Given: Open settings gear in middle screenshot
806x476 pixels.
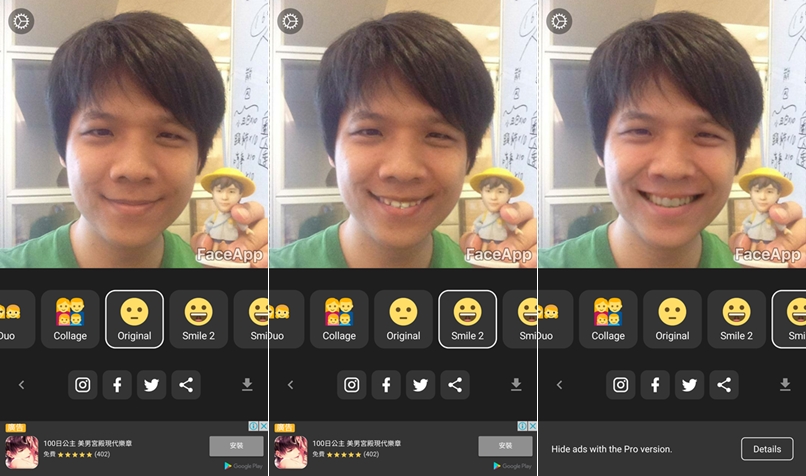Looking at the screenshot, I should coord(290,22).
